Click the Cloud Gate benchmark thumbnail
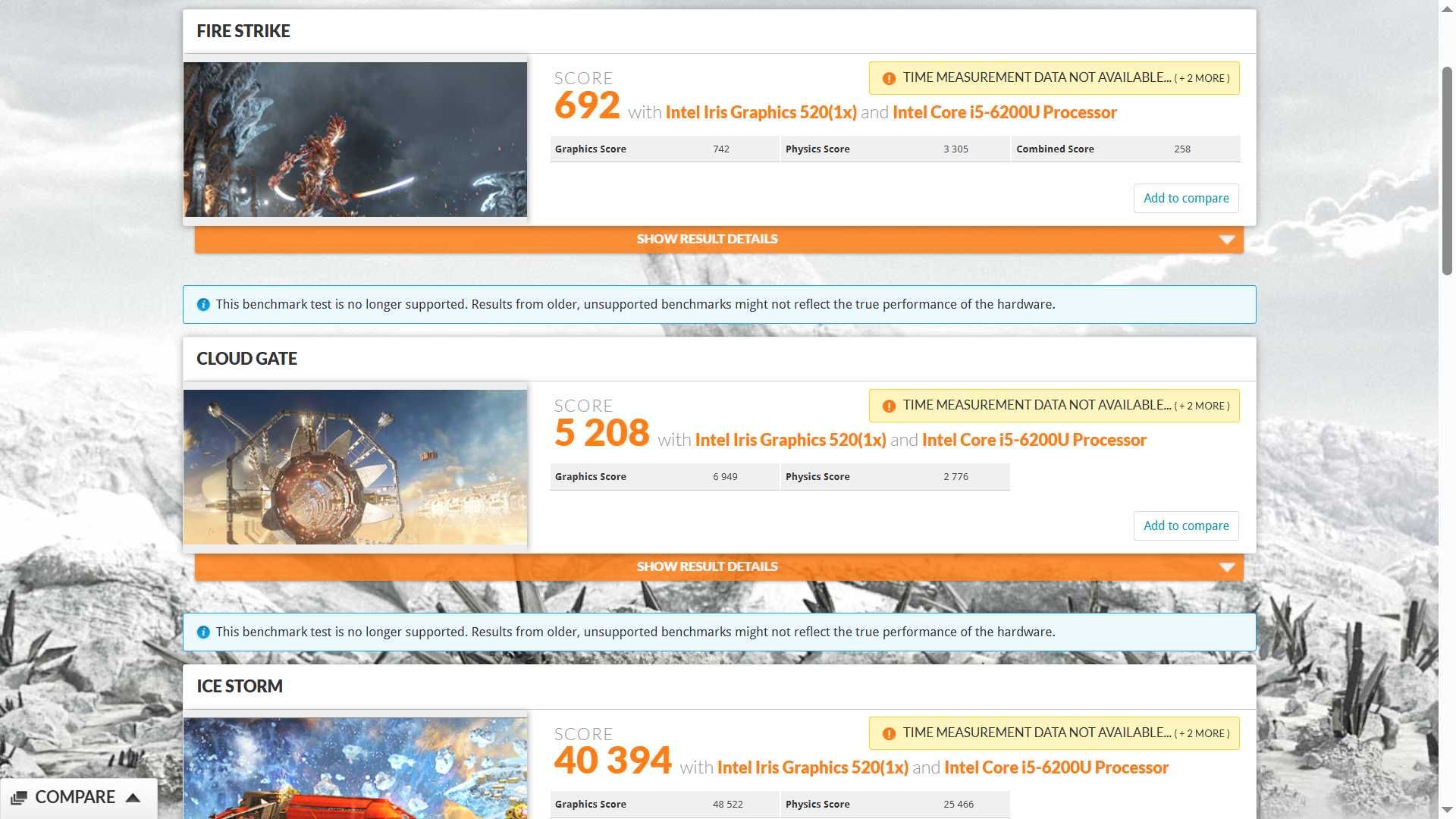The image size is (1456, 819). (x=355, y=467)
